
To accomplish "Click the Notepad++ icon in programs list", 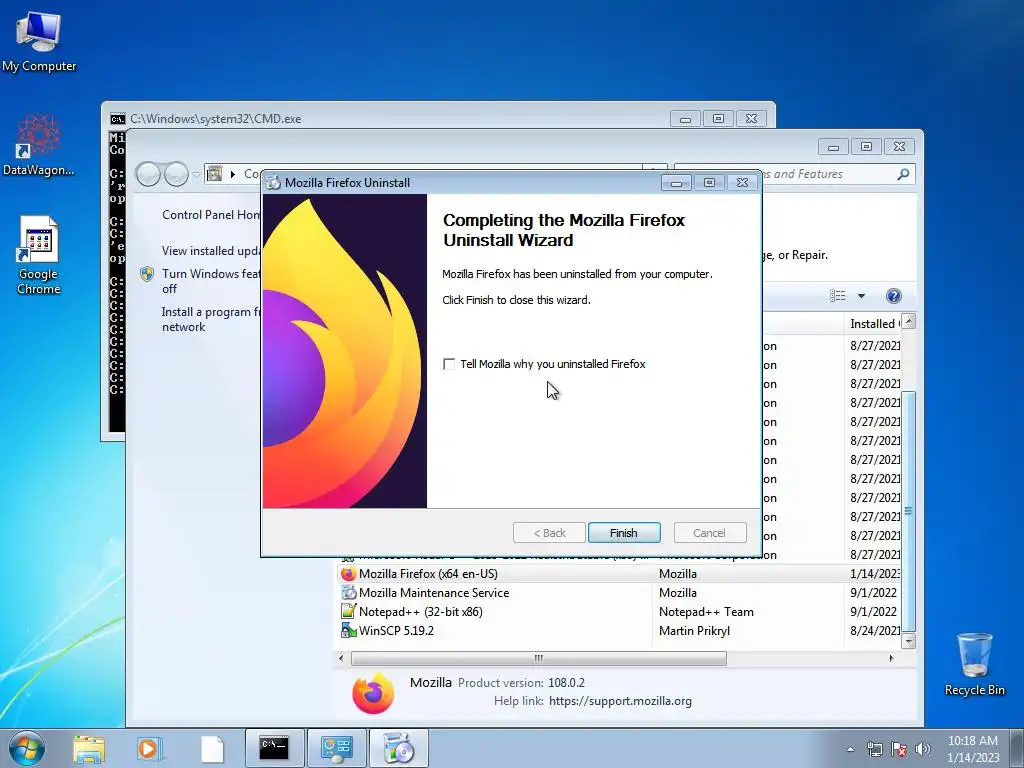I will click(349, 611).
